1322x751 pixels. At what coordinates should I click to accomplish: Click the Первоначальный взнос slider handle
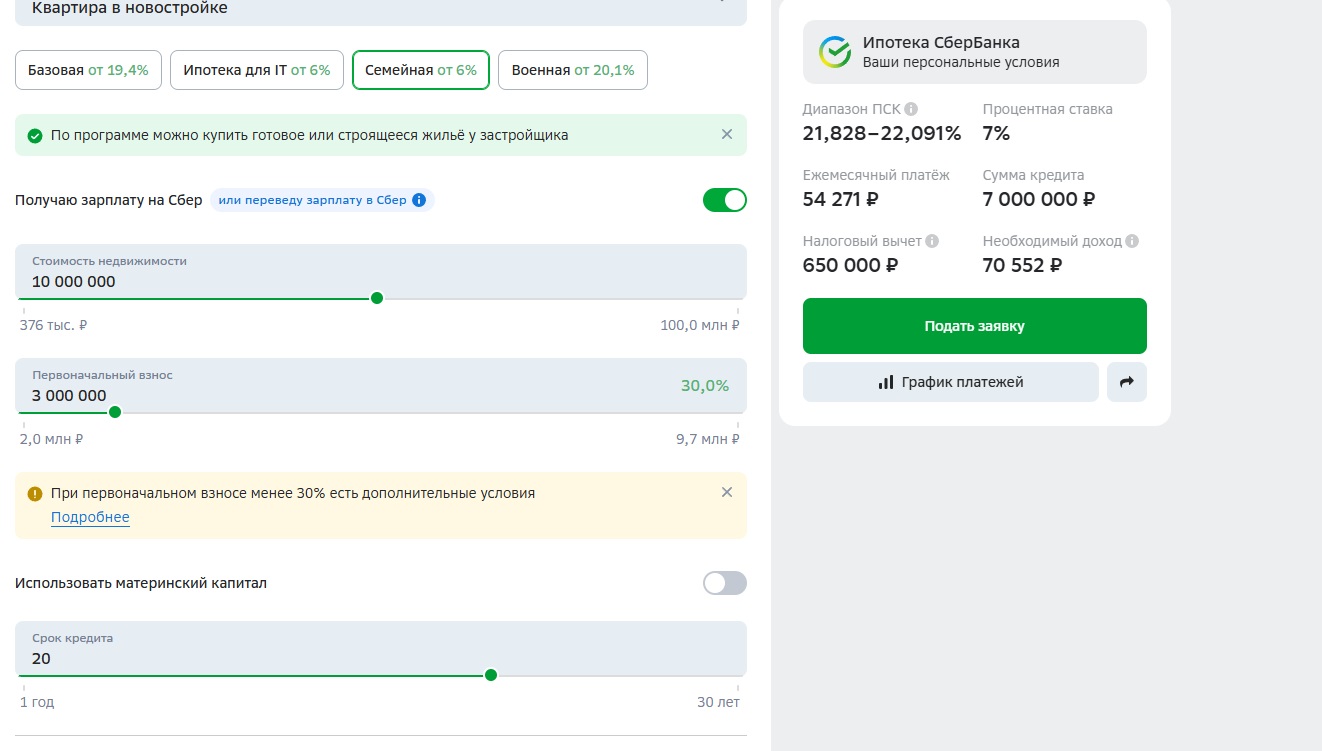click(x=115, y=412)
